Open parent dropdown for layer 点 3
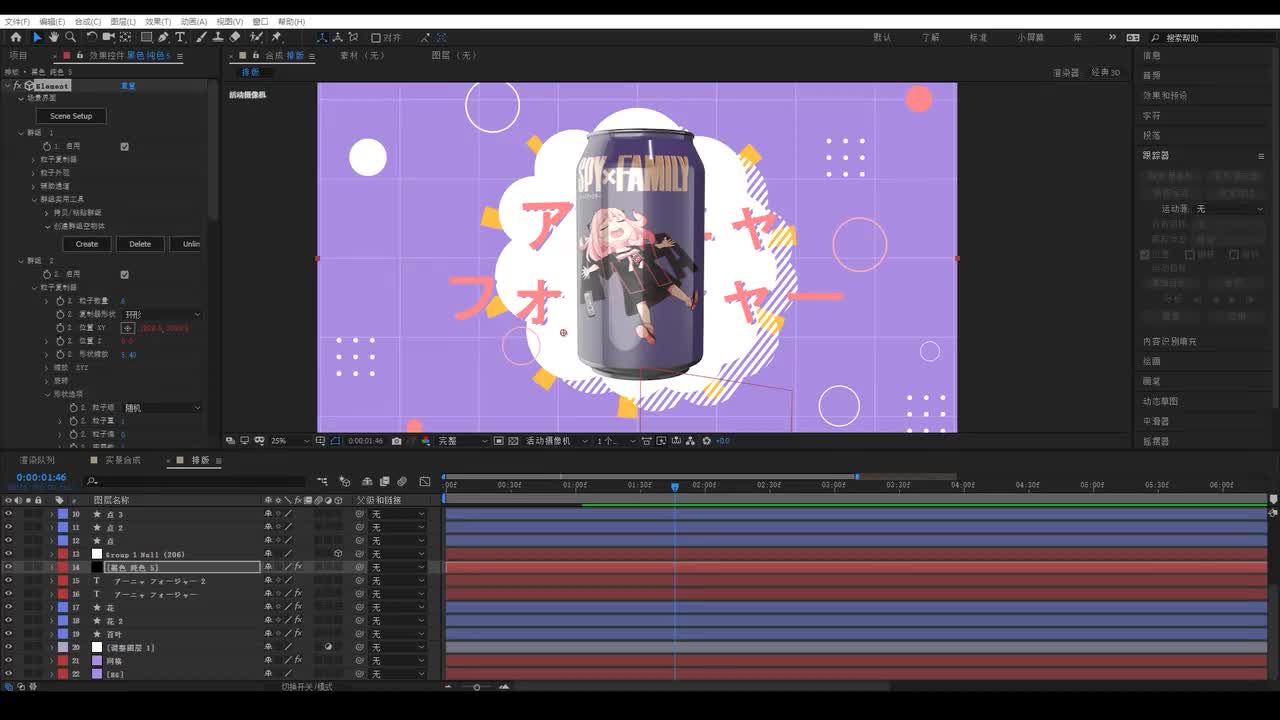 (x=398, y=514)
